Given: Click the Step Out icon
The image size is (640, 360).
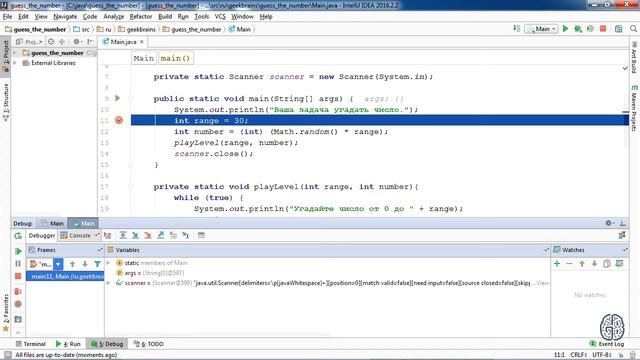Looking at the screenshot, I should click(160, 236).
